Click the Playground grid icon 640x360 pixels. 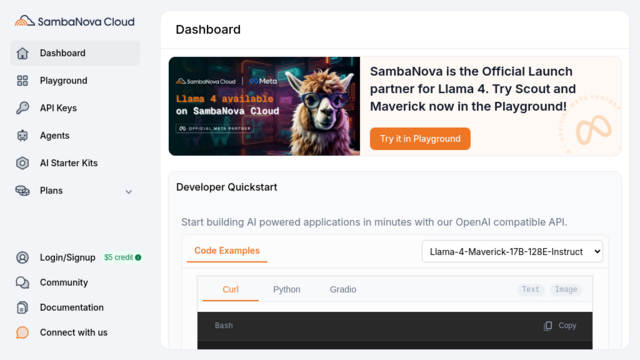pos(22,81)
